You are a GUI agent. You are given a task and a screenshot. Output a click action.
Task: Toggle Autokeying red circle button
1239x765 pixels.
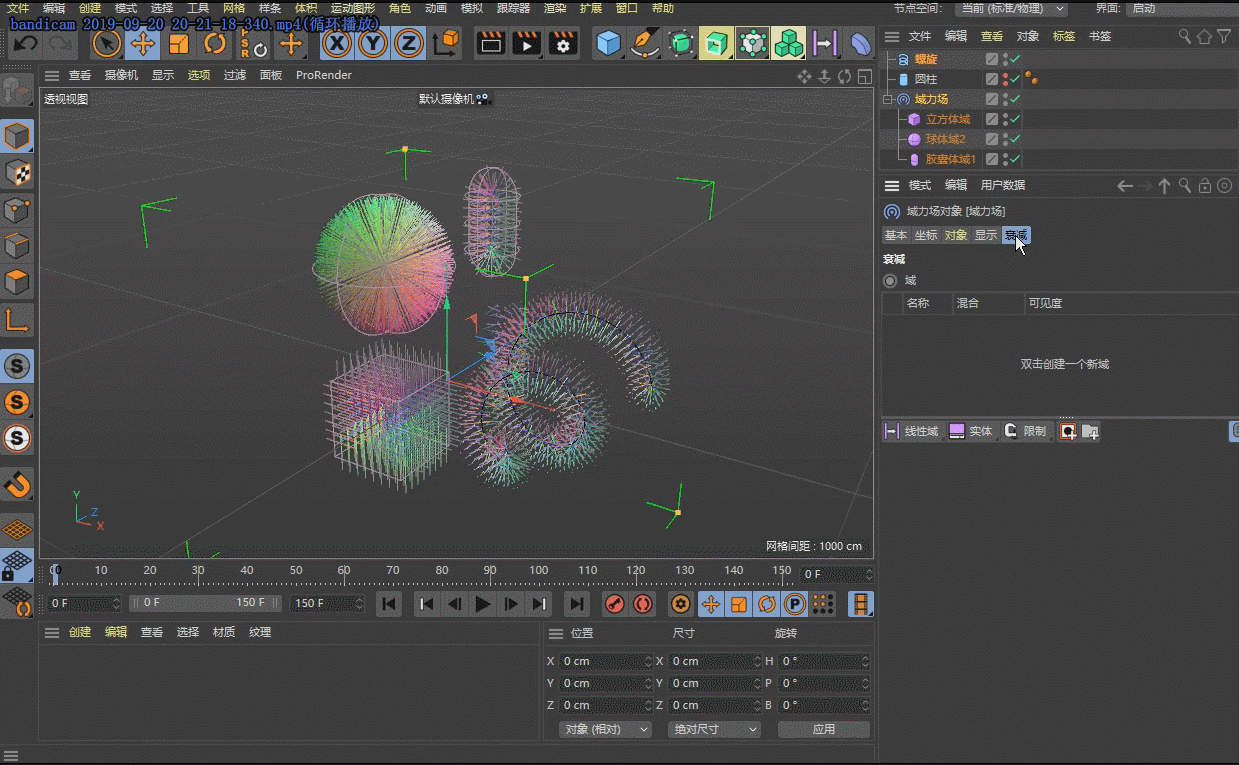pos(643,604)
